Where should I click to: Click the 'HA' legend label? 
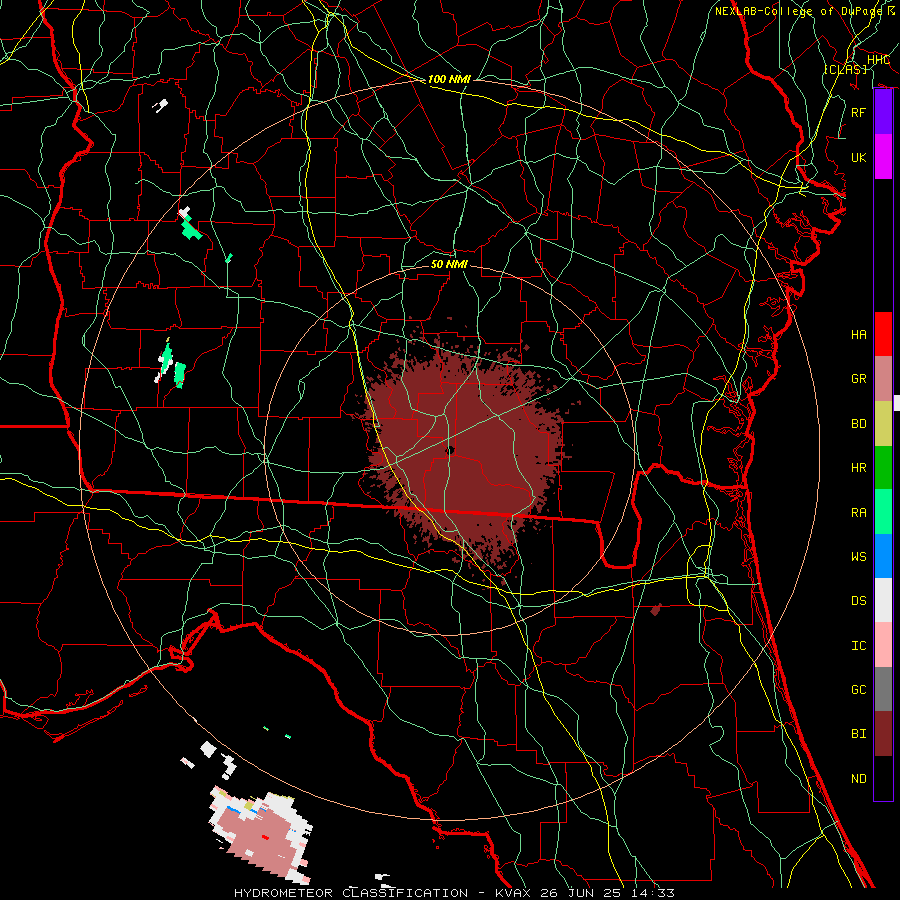(858, 335)
